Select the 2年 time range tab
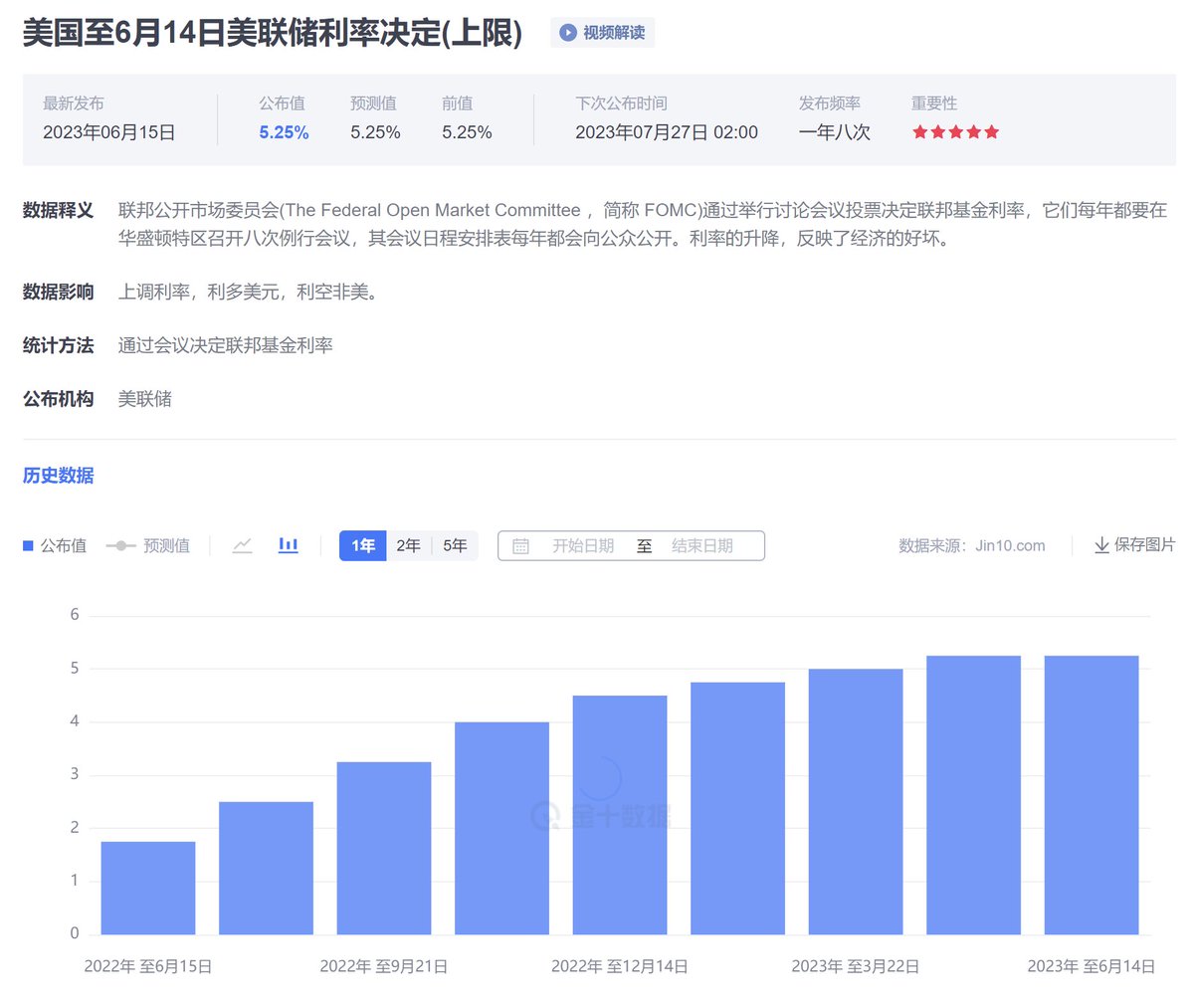Viewport: 1194px width, 1008px height. coord(408,545)
